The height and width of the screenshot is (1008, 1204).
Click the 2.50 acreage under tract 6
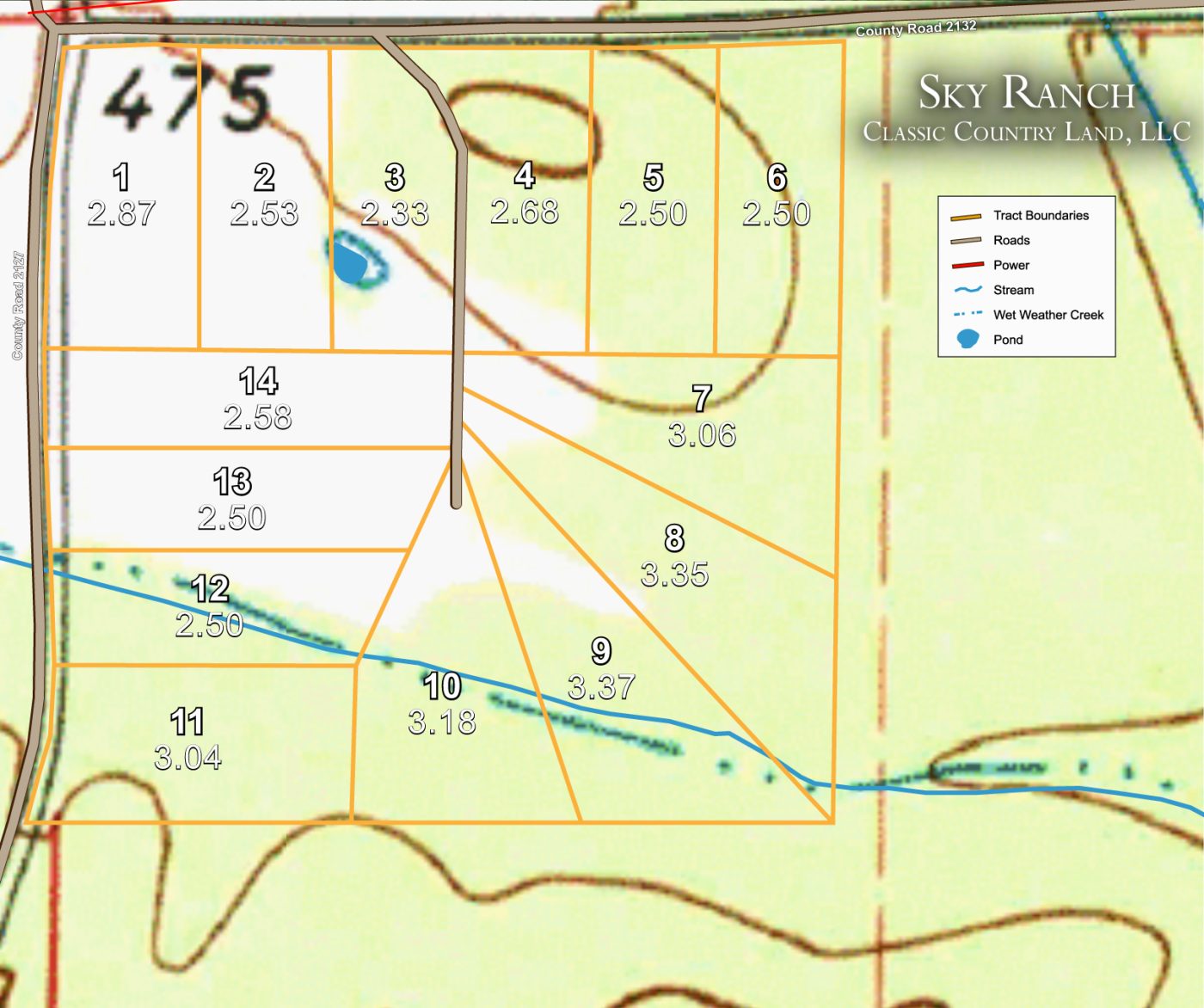pyautogui.click(x=777, y=213)
